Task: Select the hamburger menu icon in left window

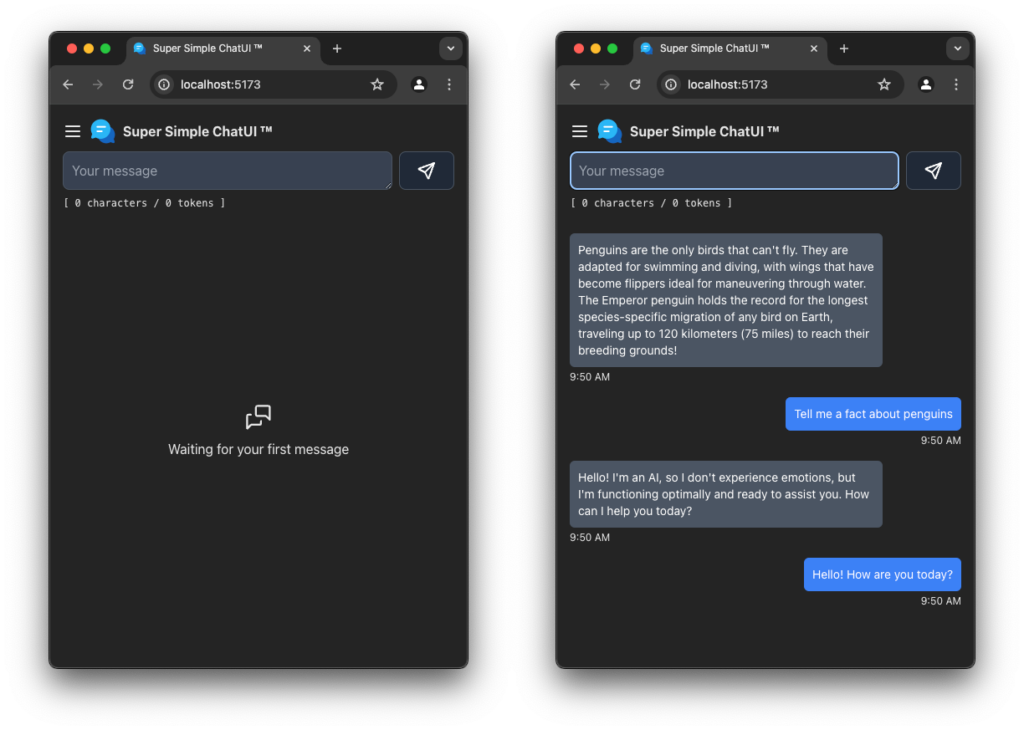Action: tap(72, 131)
